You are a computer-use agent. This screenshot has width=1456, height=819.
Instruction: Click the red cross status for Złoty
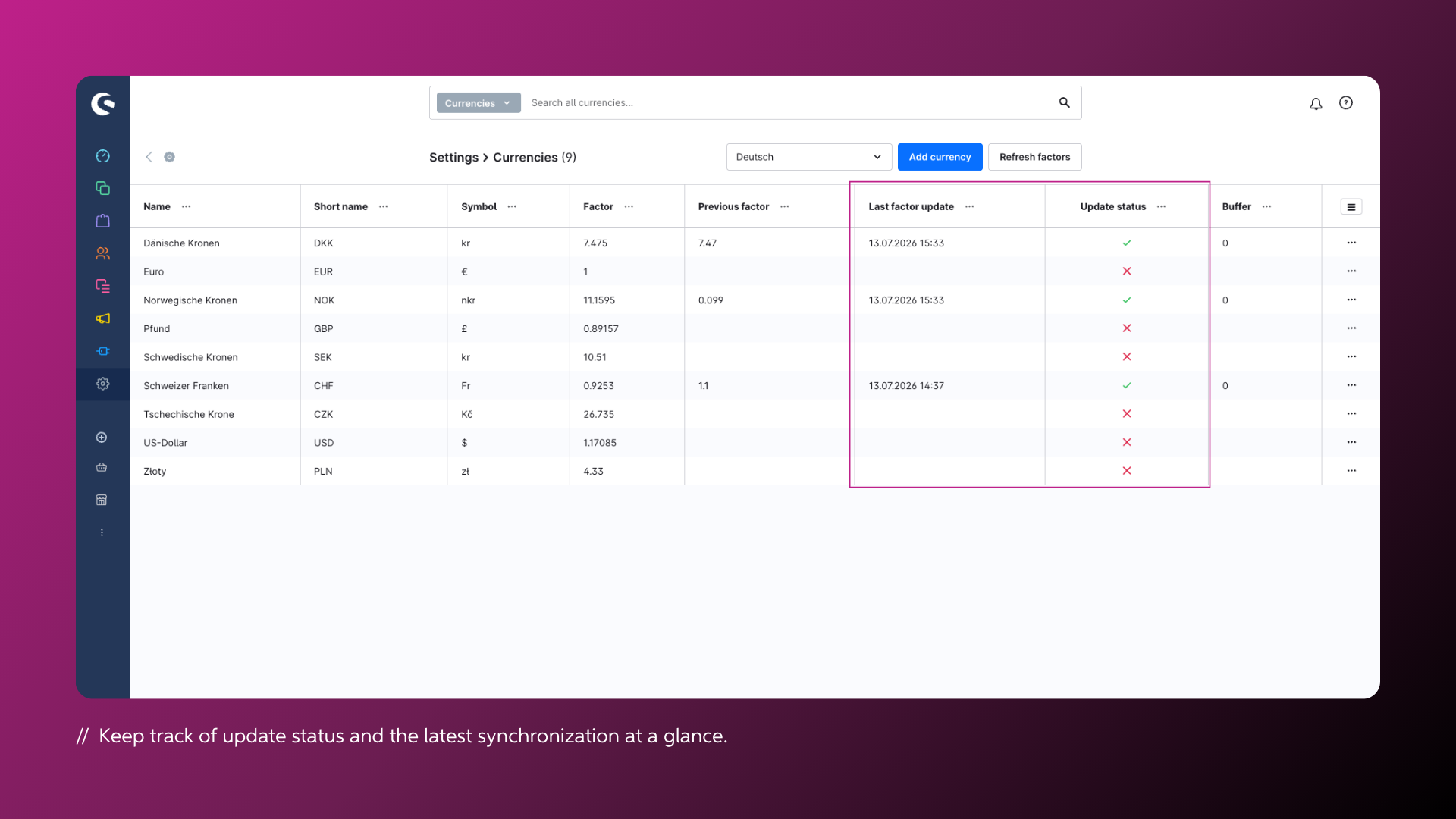tap(1127, 471)
